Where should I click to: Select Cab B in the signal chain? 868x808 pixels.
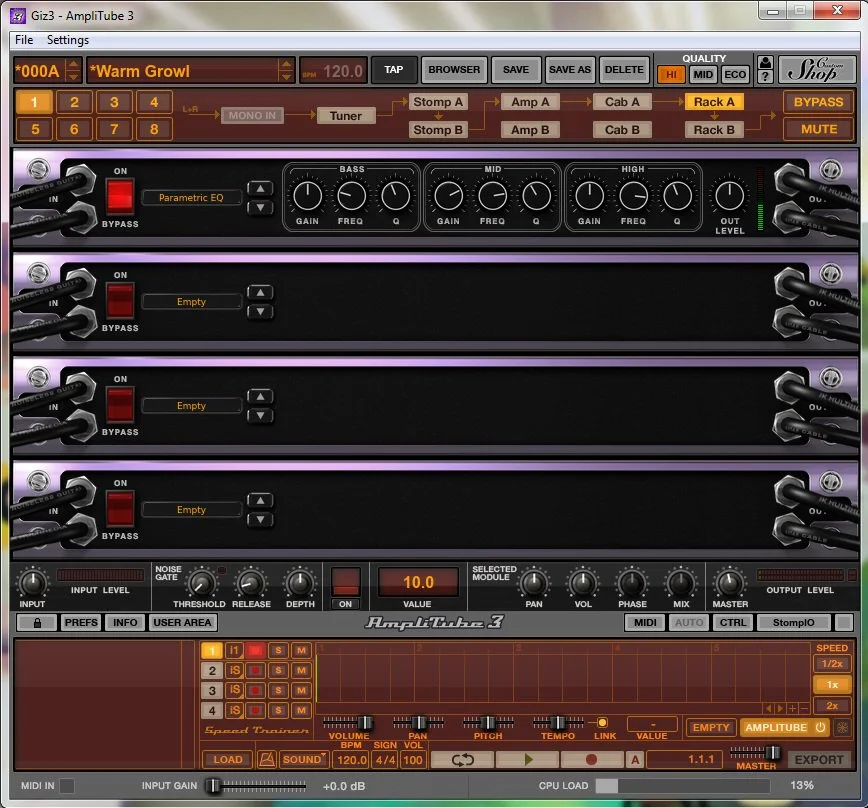tap(622, 130)
